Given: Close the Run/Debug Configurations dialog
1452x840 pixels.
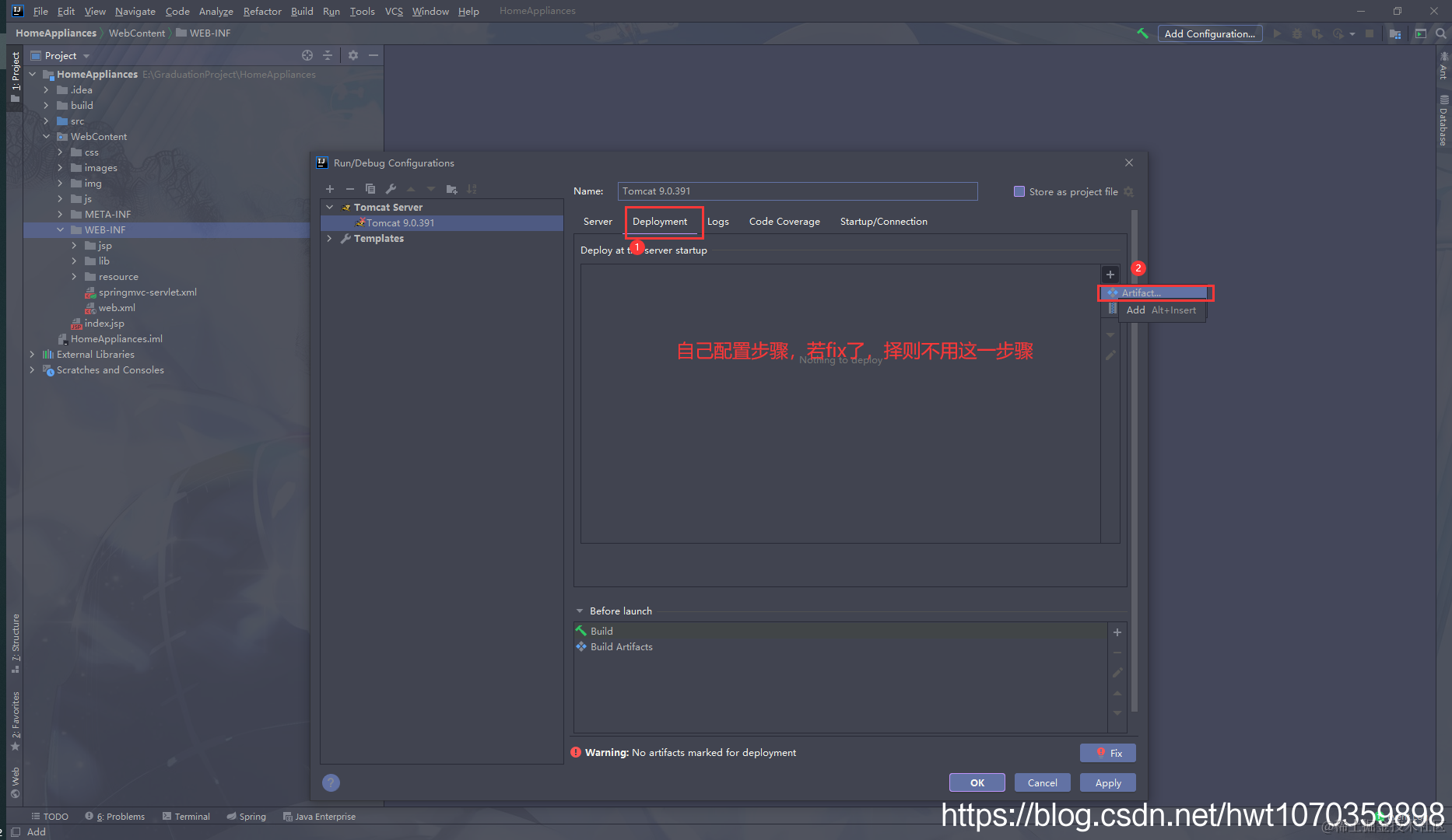Looking at the screenshot, I should click(x=1129, y=163).
